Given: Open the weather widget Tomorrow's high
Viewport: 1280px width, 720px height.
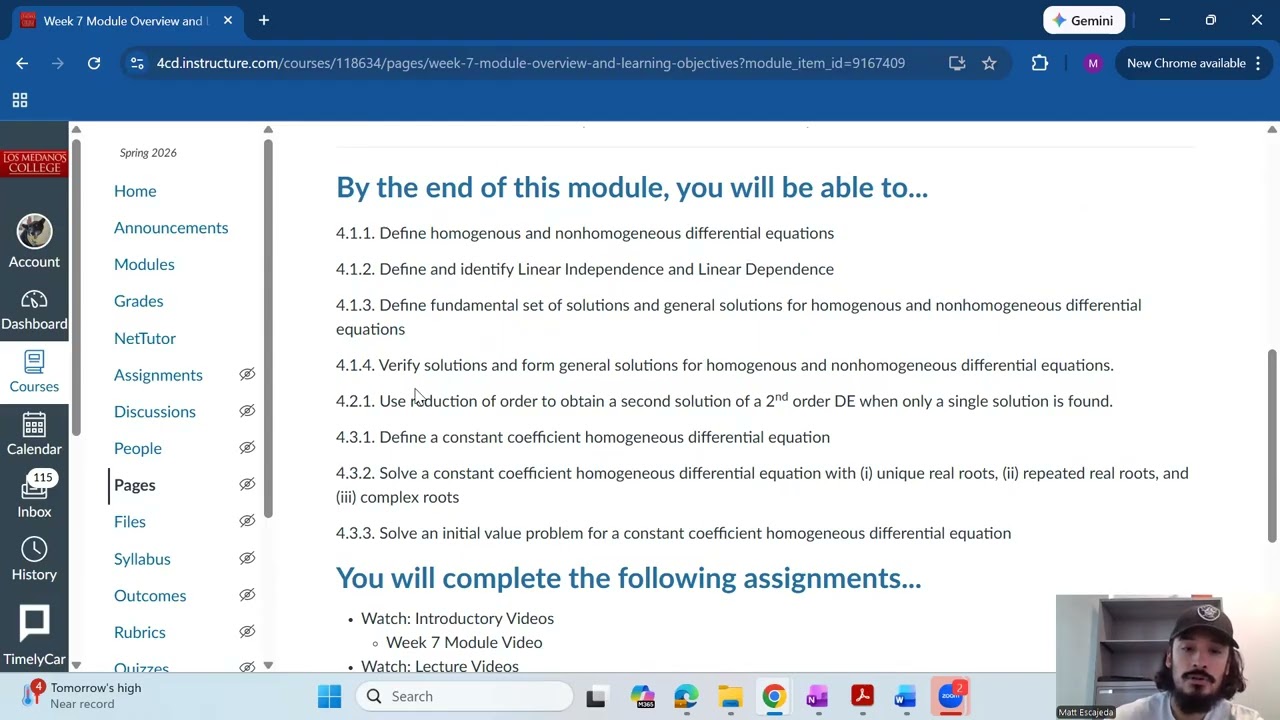Looking at the screenshot, I should tap(84, 695).
